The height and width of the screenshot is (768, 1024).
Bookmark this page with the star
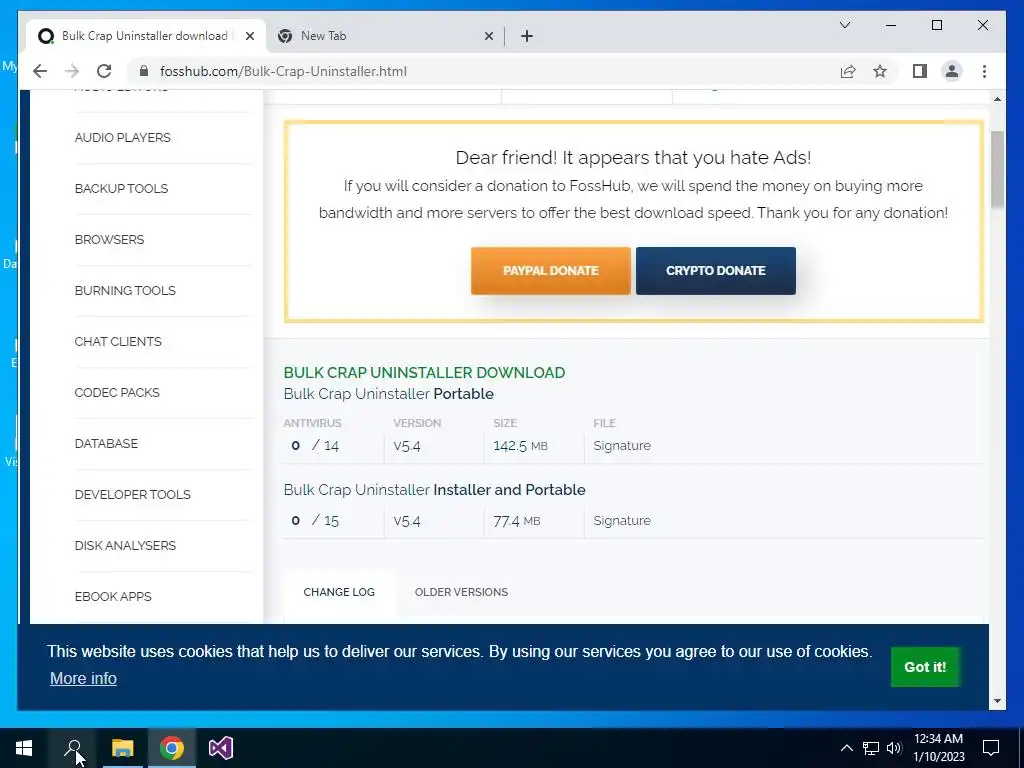coord(880,71)
